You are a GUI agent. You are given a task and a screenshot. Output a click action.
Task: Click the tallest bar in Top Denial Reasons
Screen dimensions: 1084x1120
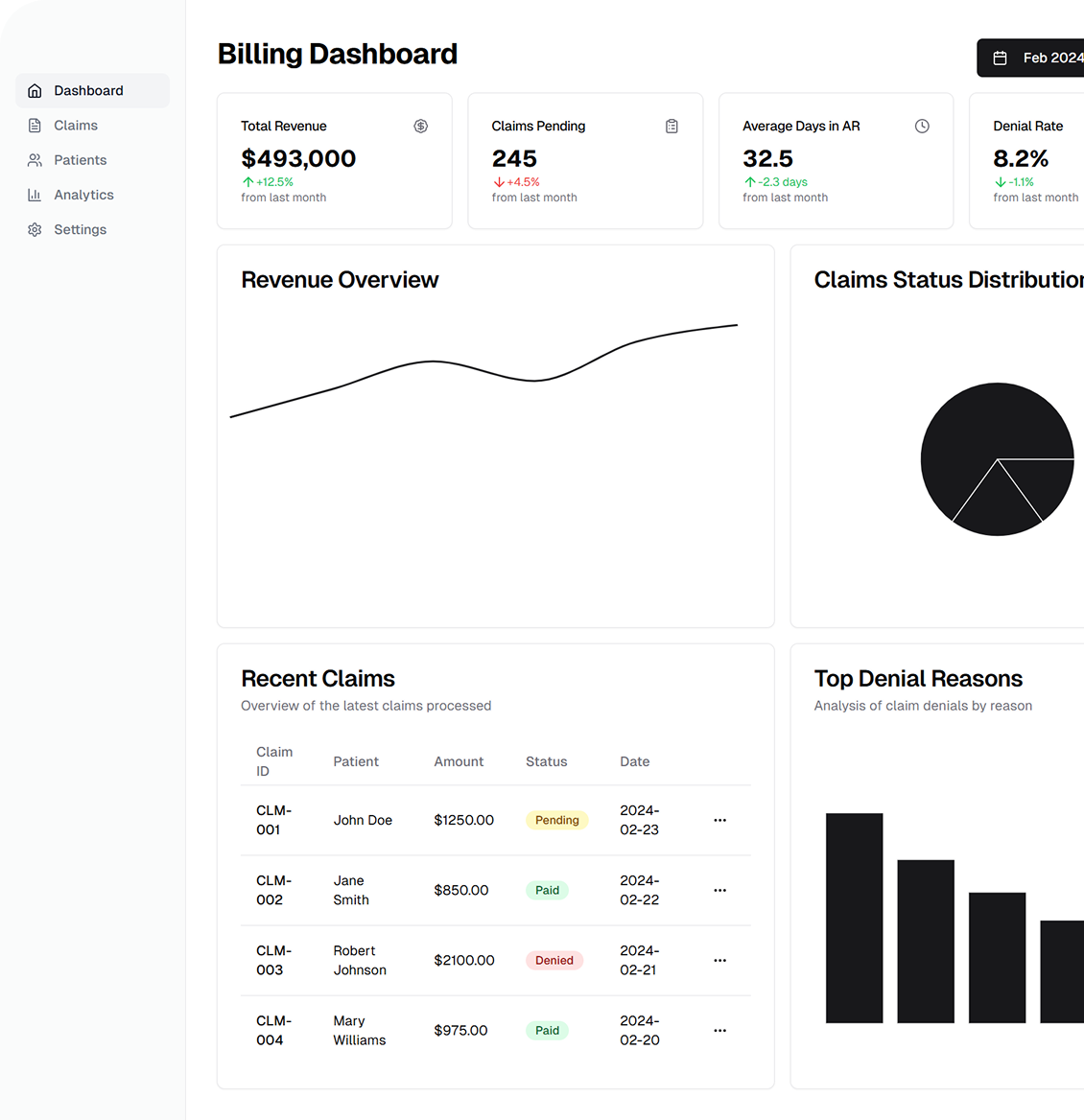coord(854,918)
